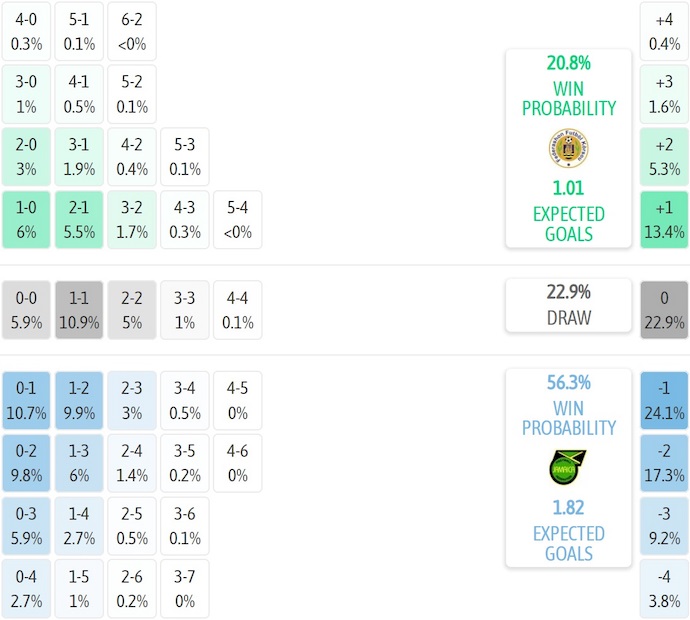This screenshot has height=620, width=690.
Task: Click the Jamaica team crest icon
Action: [x=568, y=468]
